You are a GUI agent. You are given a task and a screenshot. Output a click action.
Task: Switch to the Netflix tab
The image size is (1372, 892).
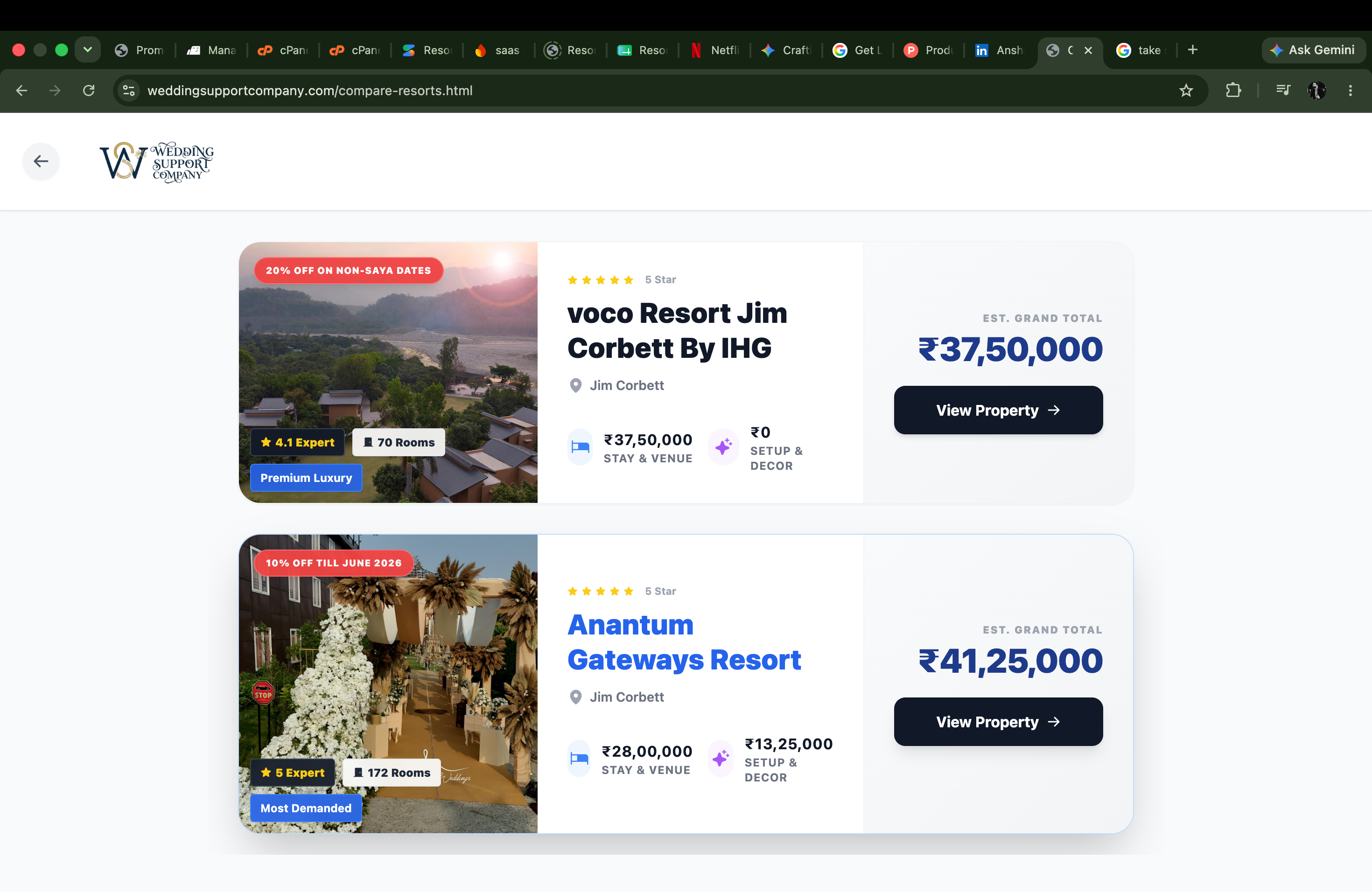[715, 50]
